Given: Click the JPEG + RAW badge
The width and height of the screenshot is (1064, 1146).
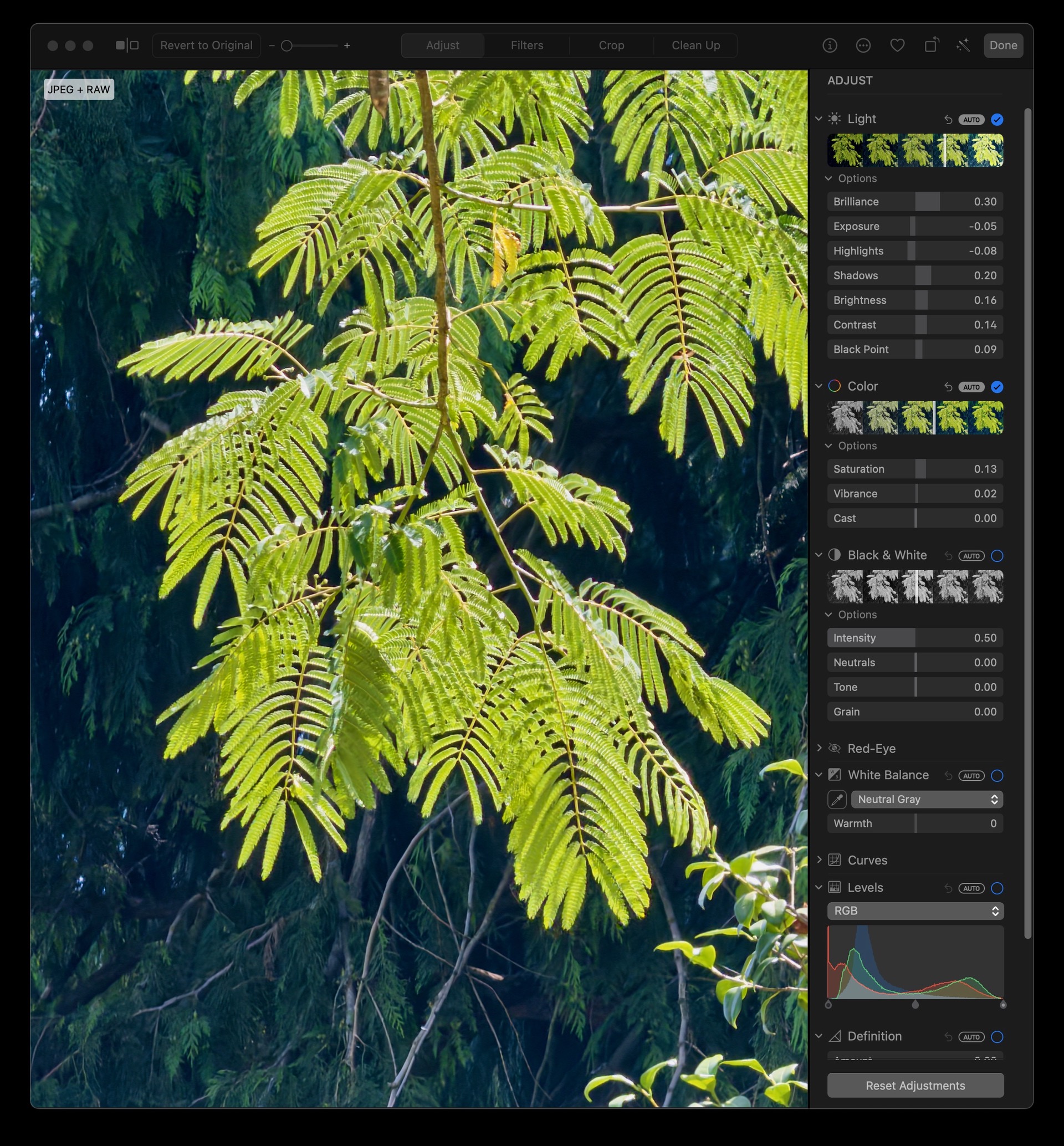Looking at the screenshot, I should (x=79, y=89).
